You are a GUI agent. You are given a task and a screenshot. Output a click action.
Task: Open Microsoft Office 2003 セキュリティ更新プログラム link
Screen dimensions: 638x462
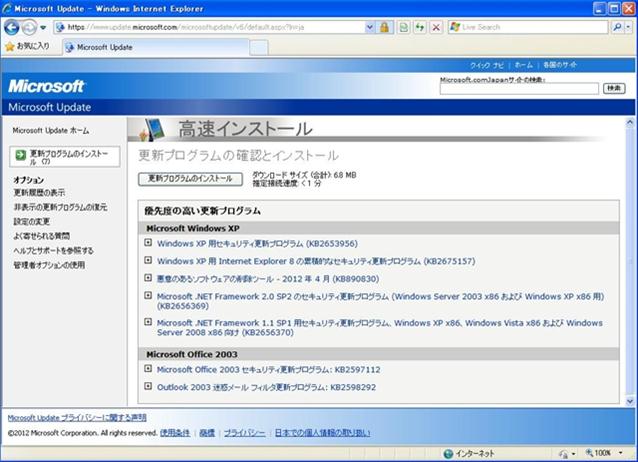(x=269, y=370)
